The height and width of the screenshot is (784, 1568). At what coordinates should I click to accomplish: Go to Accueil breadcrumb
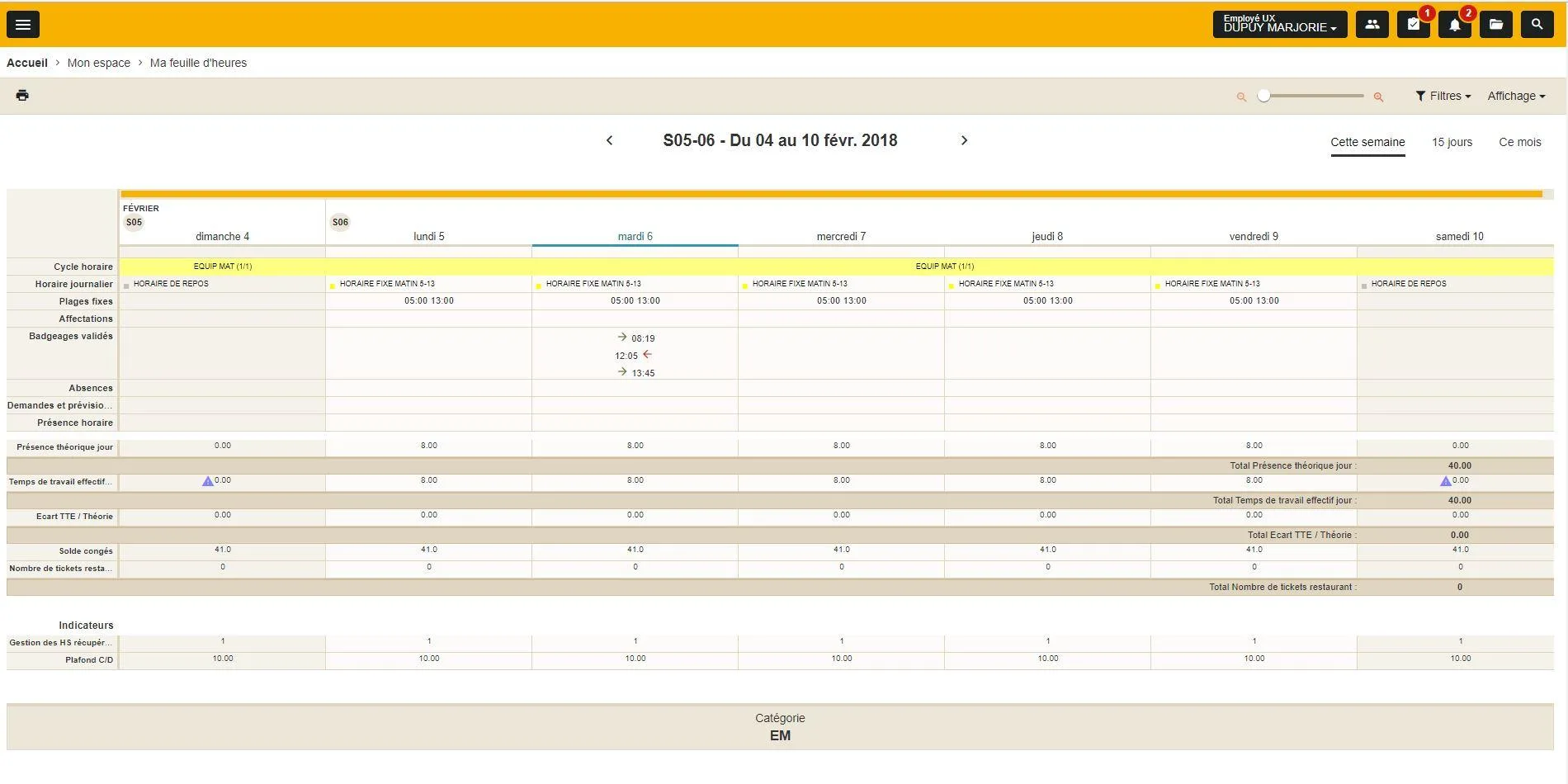tap(27, 63)
